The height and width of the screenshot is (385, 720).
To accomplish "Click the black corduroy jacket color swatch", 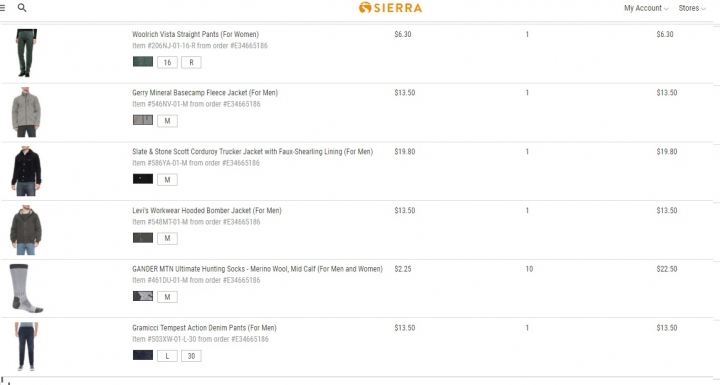I will pyautogui.click(x=143, y=179).
